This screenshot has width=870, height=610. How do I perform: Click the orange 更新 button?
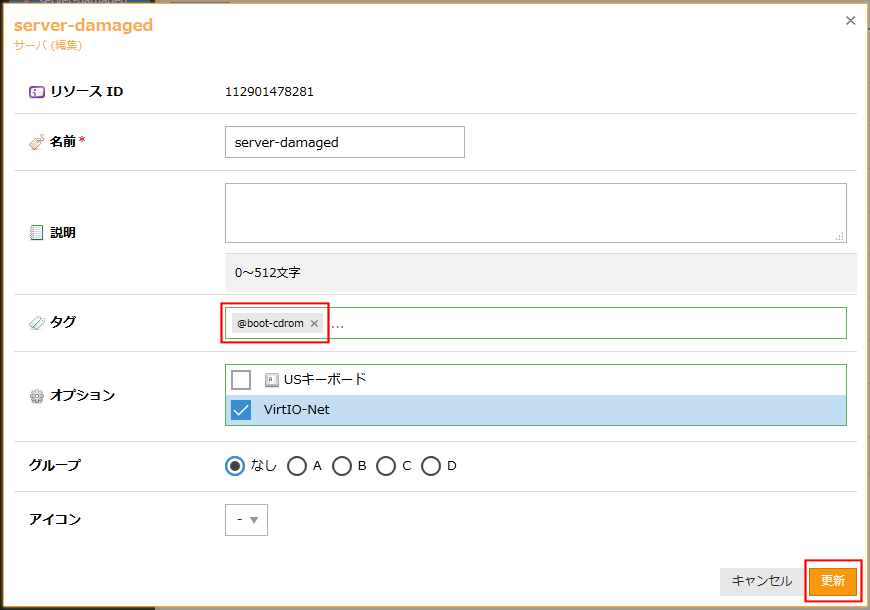pyautogui.click(x=833, y=581)
